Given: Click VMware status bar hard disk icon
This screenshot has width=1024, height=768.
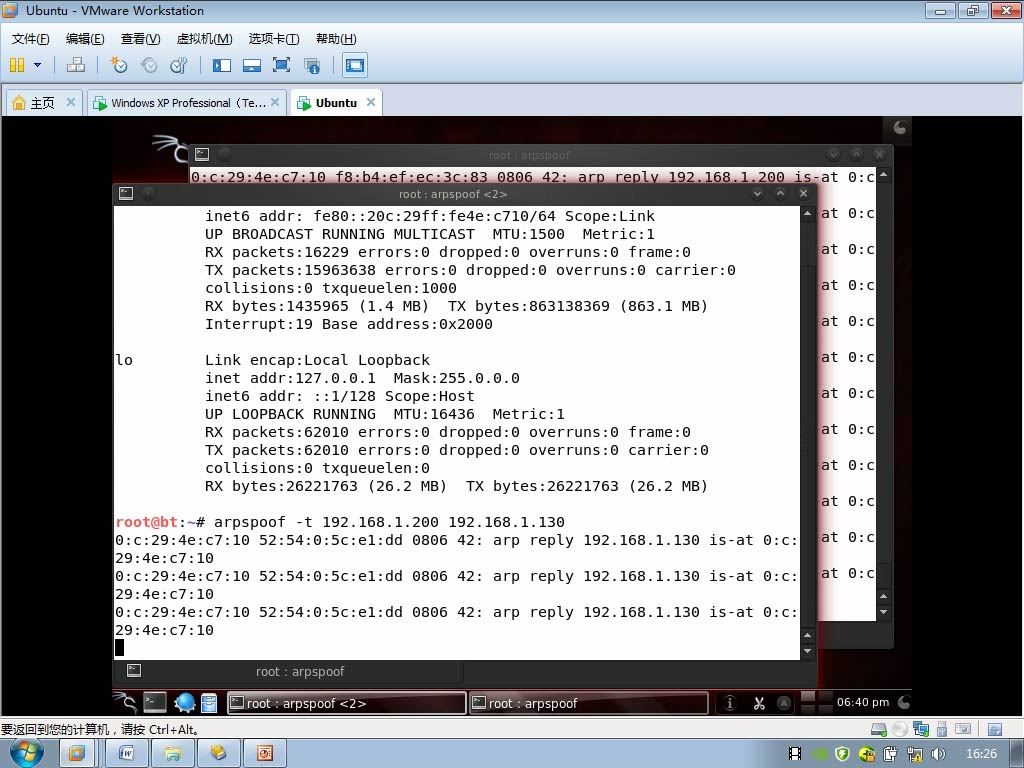Looking at the screenshot, I should pyautogui.click(x=879, y=729).
